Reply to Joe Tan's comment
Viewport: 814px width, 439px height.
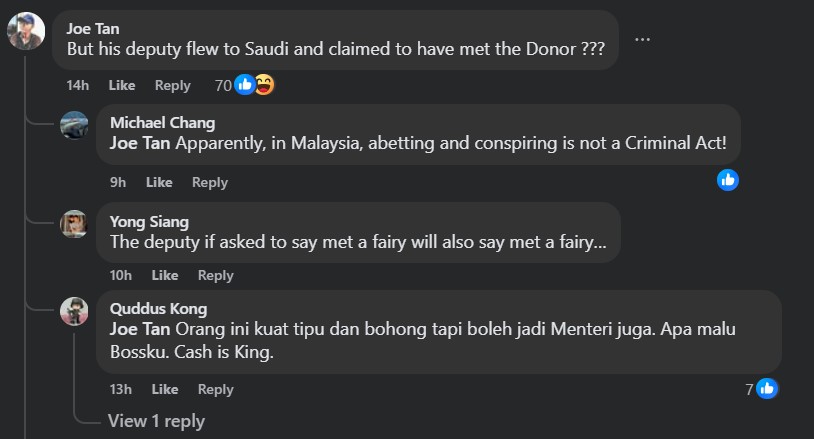pyautogui.click(x=173, y=85)
